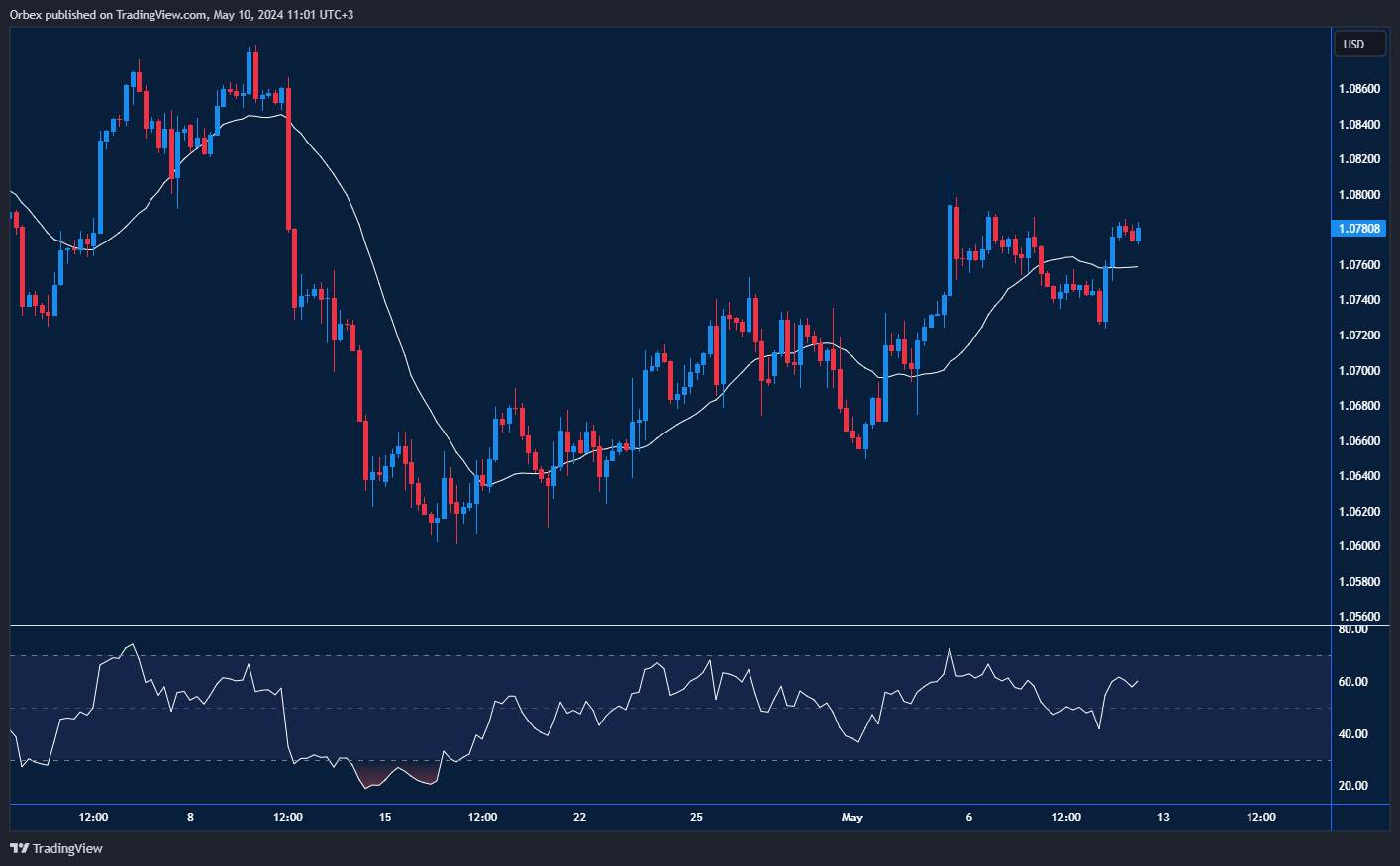The image size is (1400, 866).
Task: Click the TradingView logo icon
Action: click(x=18, y=848)
